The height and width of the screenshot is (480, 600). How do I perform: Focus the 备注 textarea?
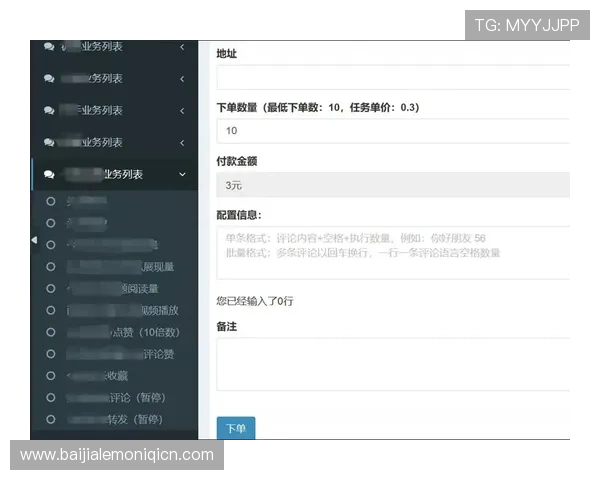pyautogui.click(x=393, y=364)
